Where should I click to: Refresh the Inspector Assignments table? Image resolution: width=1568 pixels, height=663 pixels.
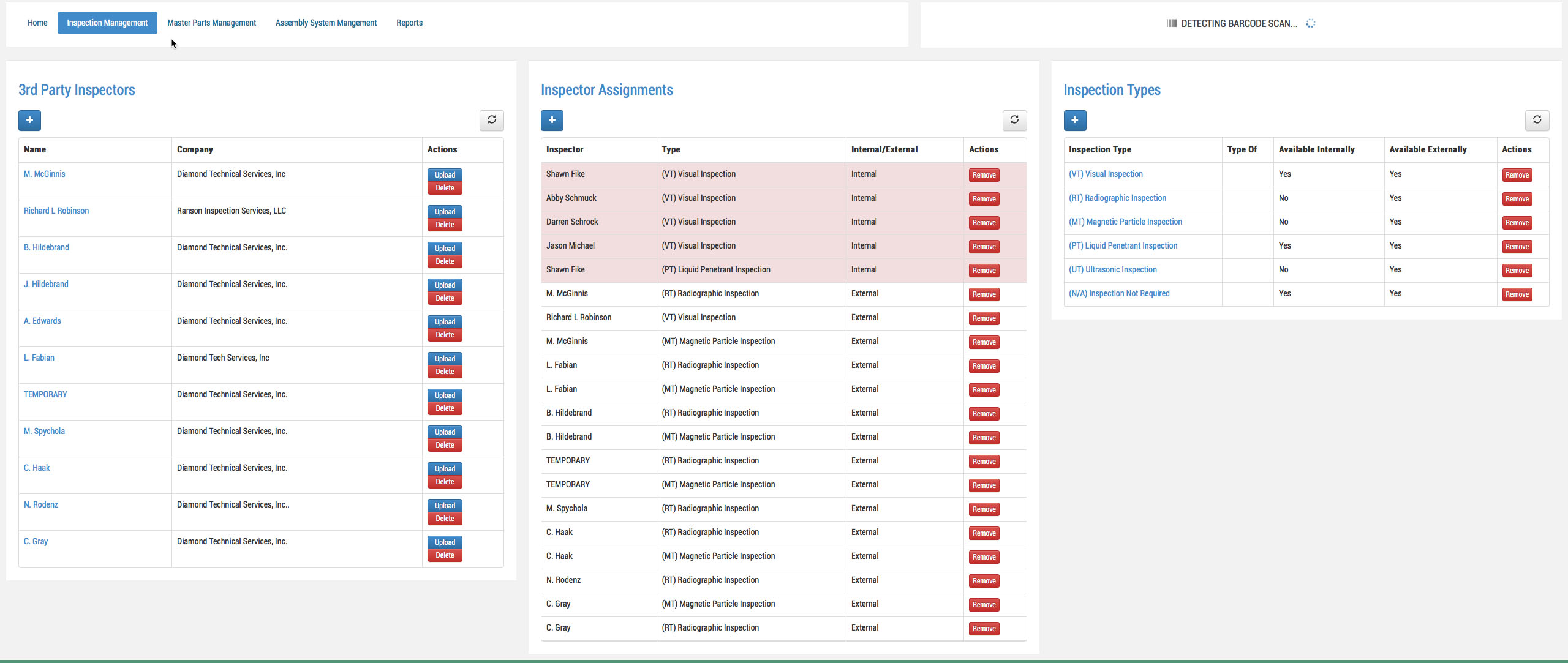1014,121
